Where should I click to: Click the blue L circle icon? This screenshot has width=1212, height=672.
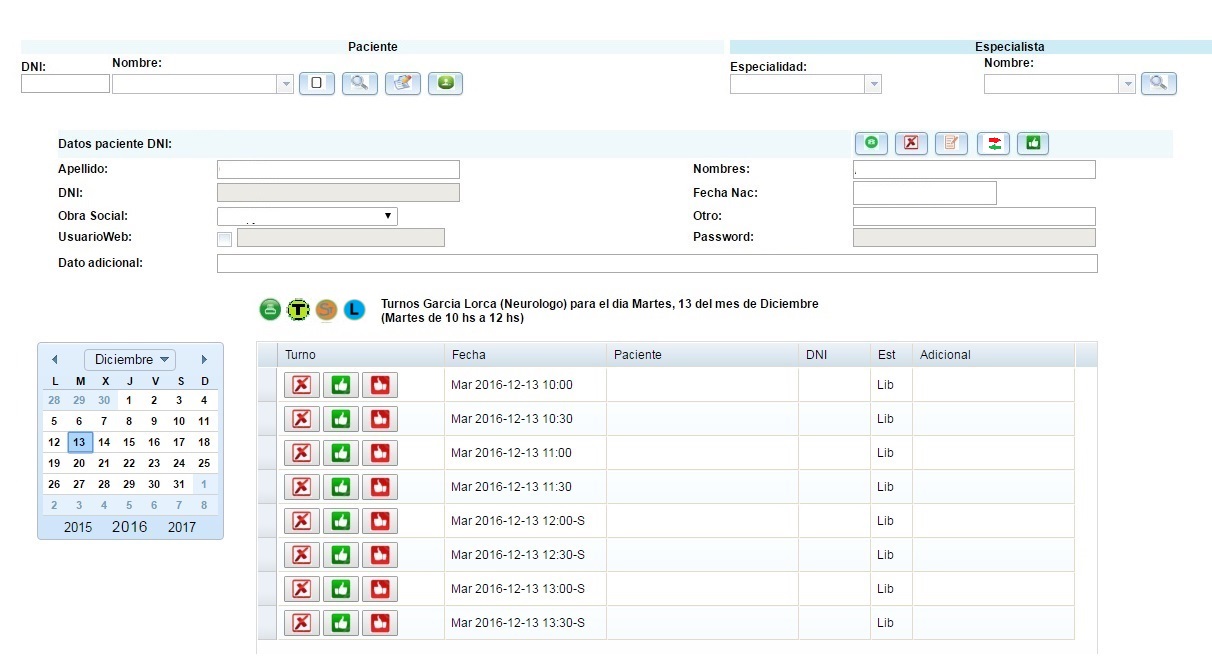(354, 310)
